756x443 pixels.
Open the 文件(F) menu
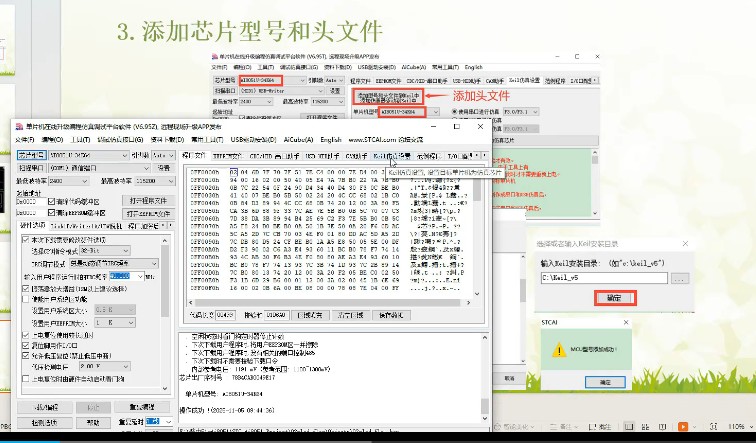tap(25, 140)
